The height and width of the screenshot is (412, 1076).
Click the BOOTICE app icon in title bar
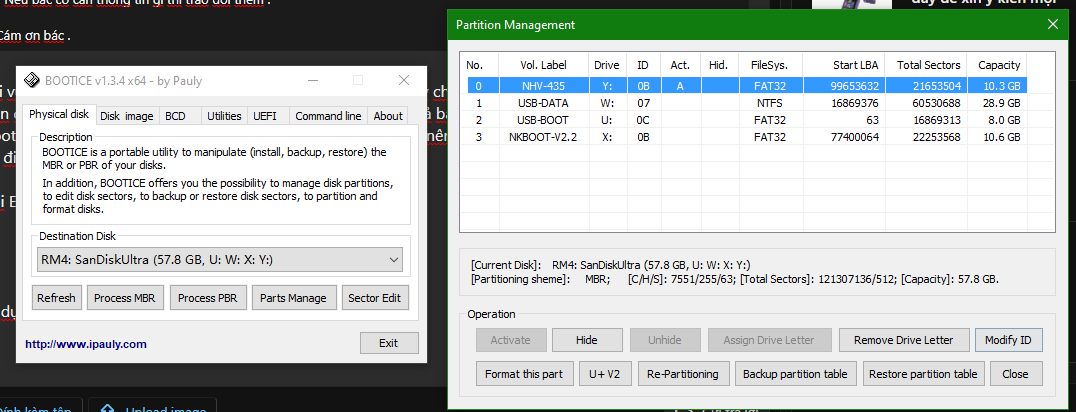point(32,80)
